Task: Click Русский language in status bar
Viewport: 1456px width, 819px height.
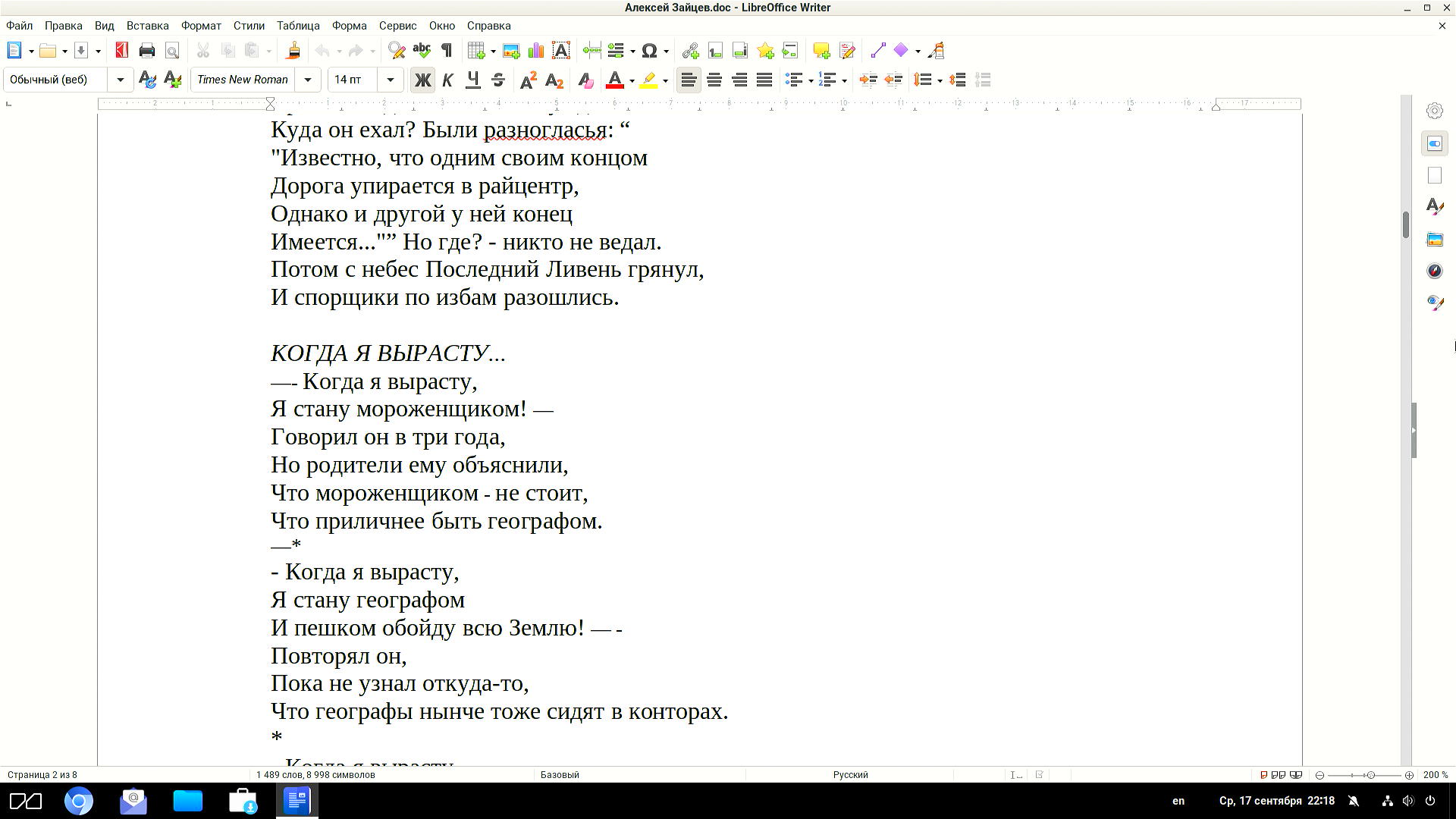Action: (x=850, y=774)
